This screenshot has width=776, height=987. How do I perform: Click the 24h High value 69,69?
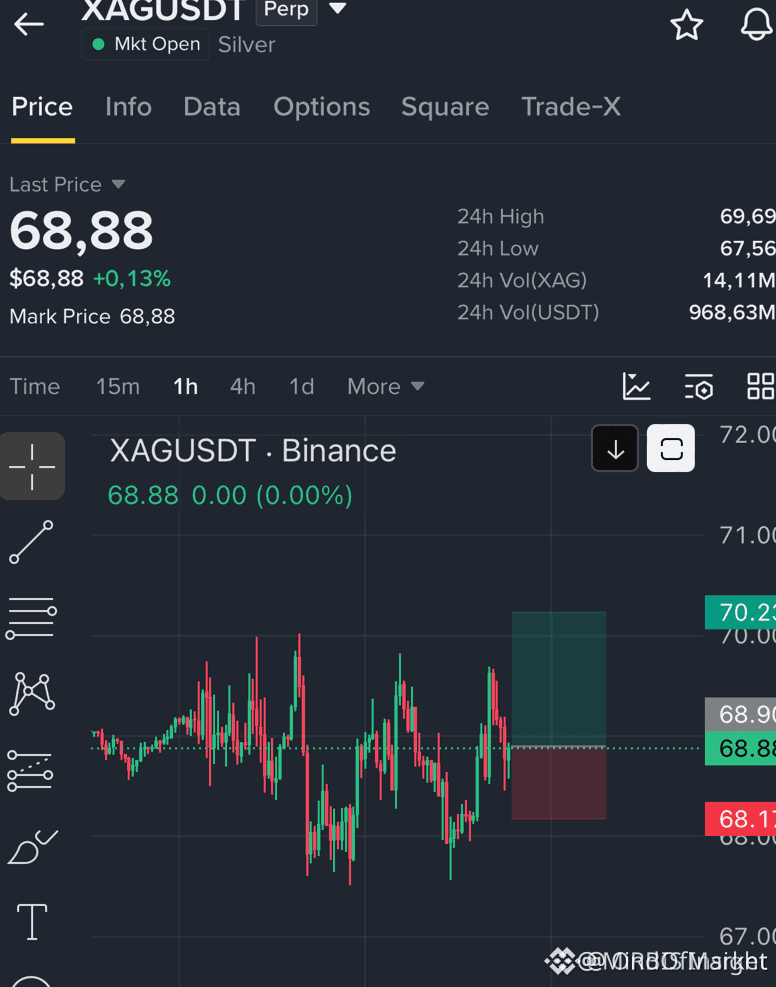(748, 217)
